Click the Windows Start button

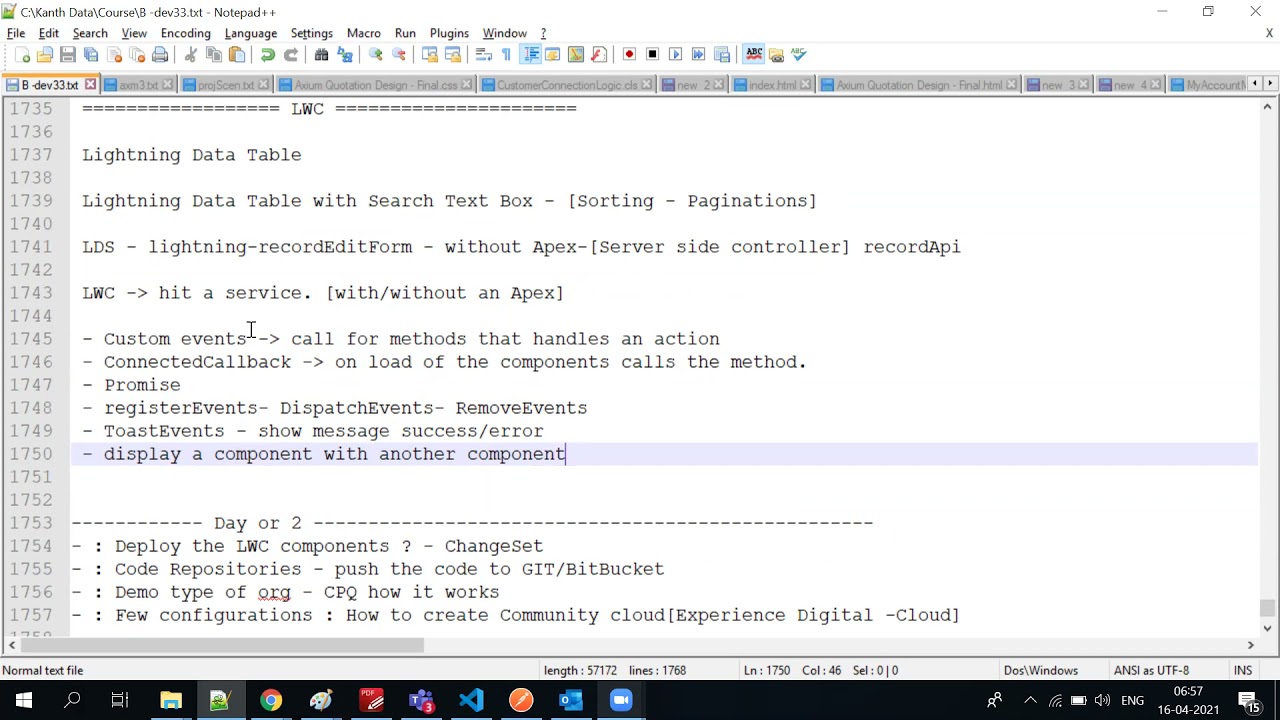tap(24, 700)
